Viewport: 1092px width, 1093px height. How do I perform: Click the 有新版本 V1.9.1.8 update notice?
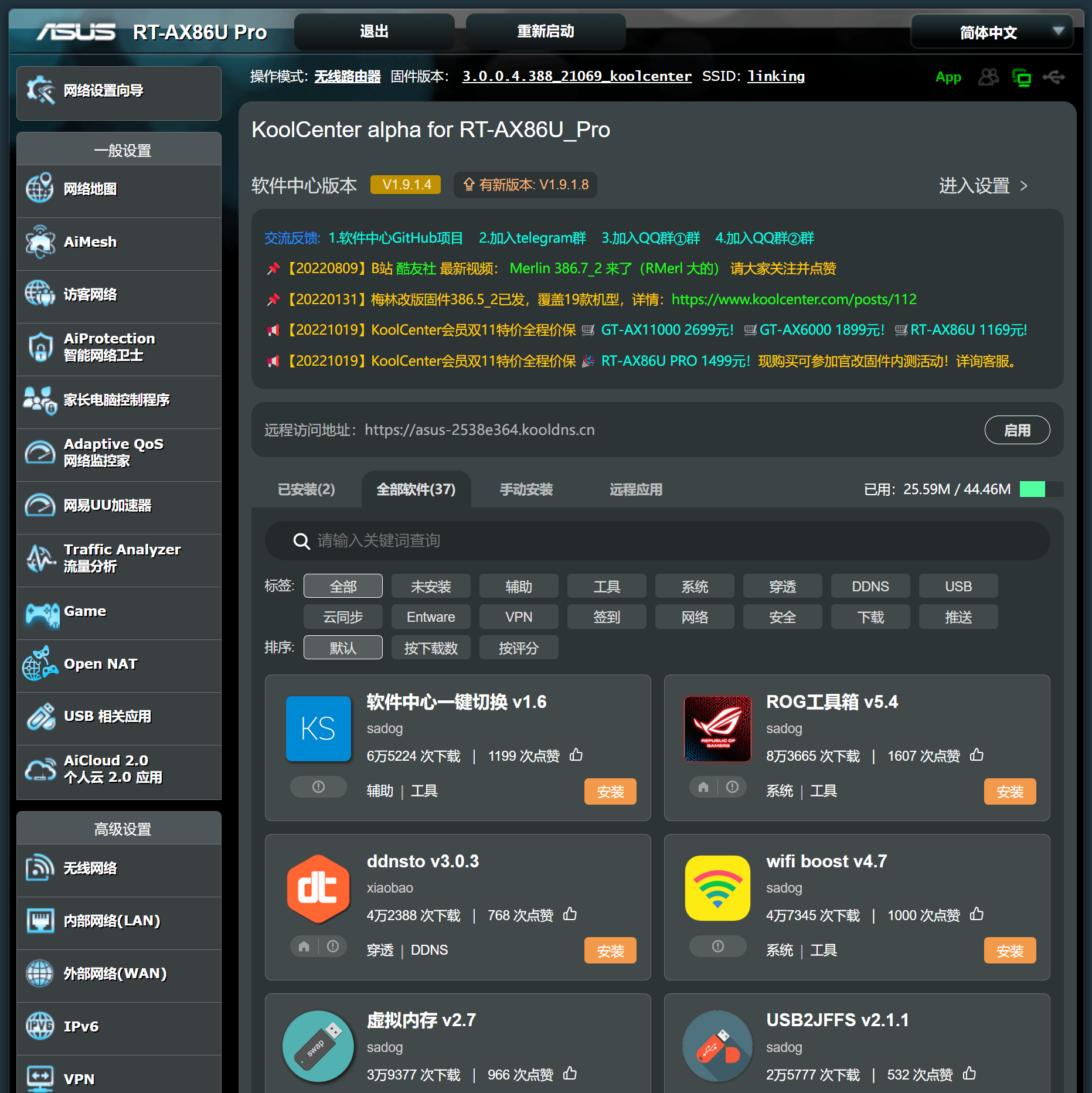[x=526, y=185]
